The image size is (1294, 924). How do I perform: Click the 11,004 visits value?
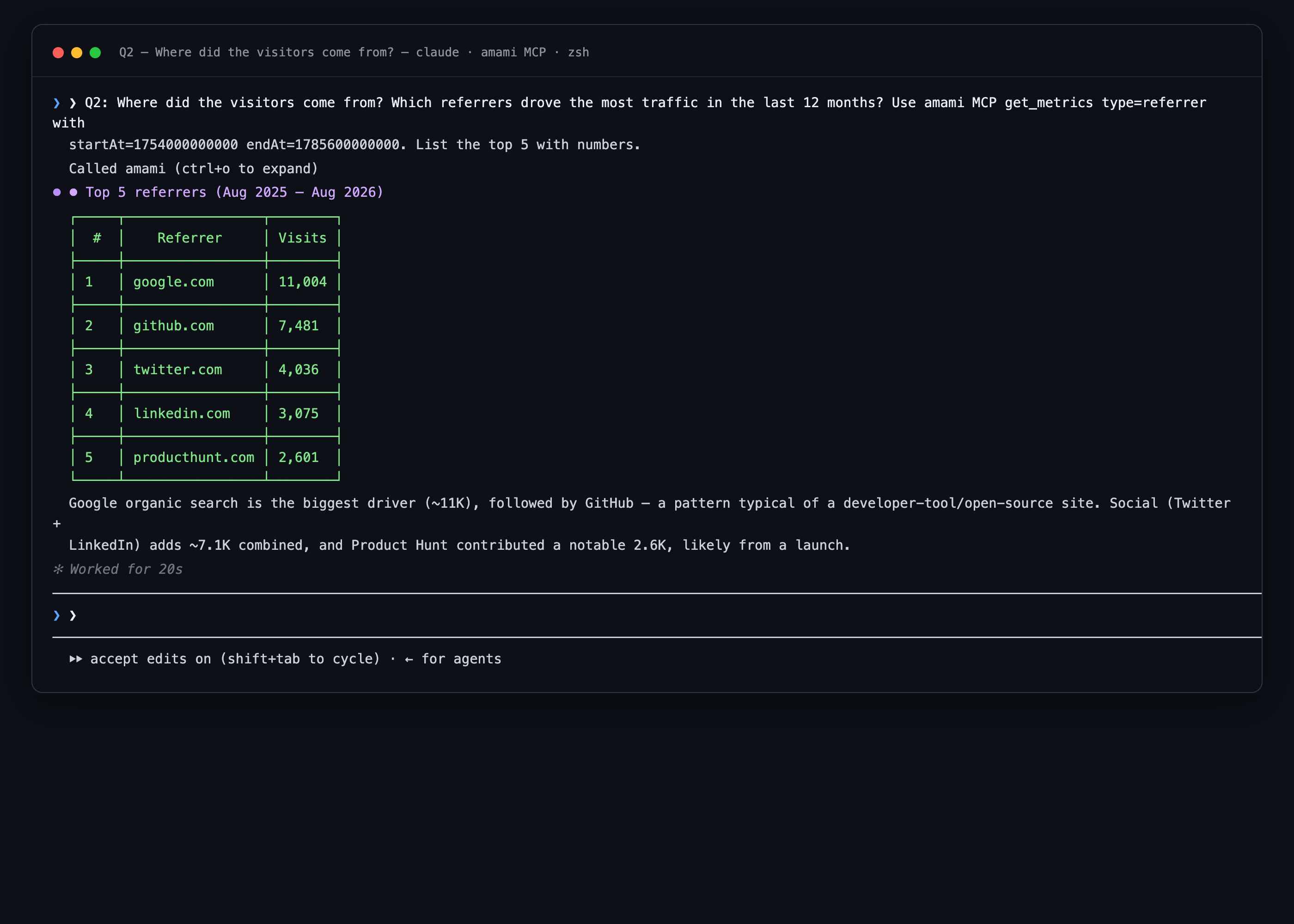[302, 282]
